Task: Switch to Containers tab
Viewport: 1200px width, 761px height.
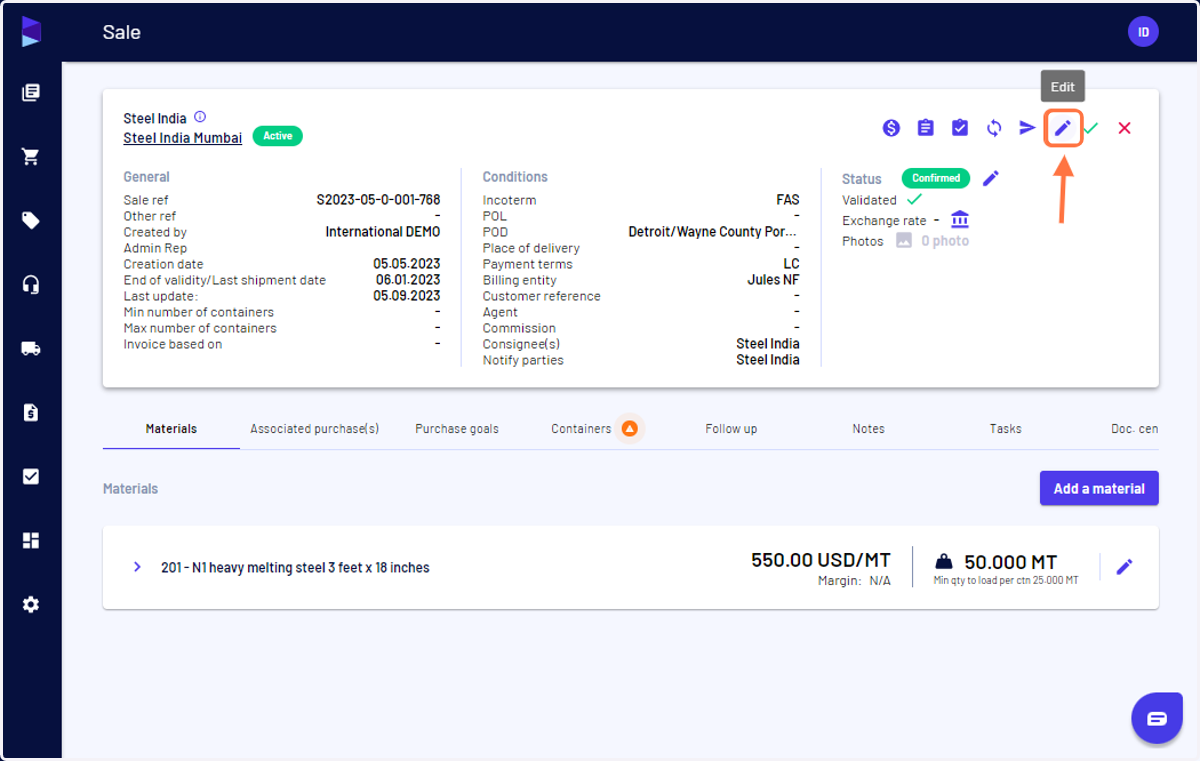Action: pyautogui.click(x=581, y=428)
